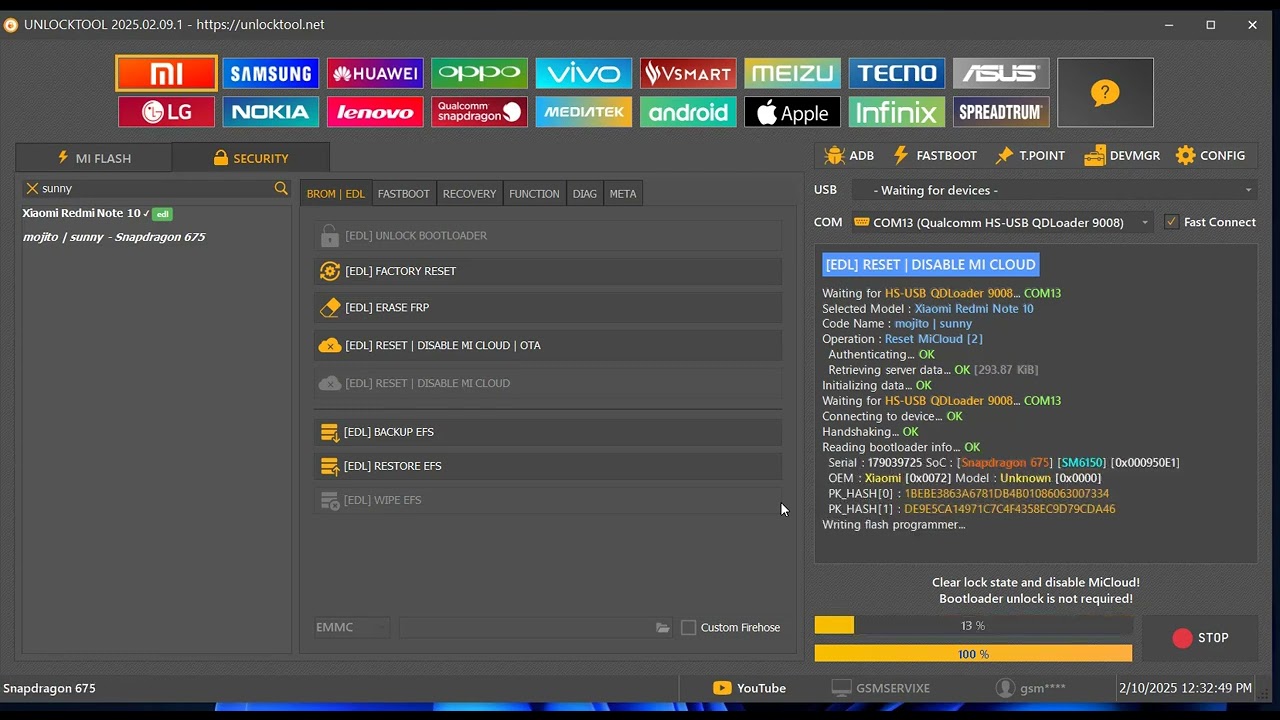Click the date and time display

pos(1185,688)
